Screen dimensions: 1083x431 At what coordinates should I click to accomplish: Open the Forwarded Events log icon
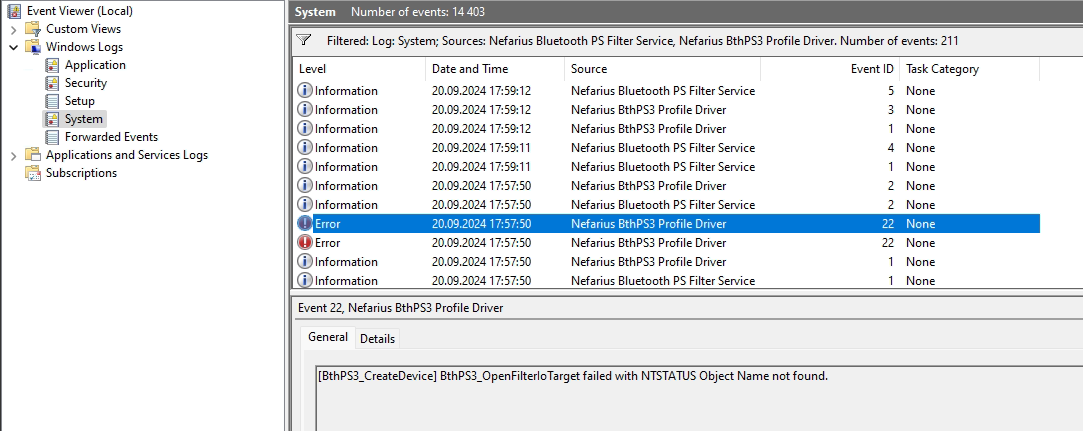(52, 137)
